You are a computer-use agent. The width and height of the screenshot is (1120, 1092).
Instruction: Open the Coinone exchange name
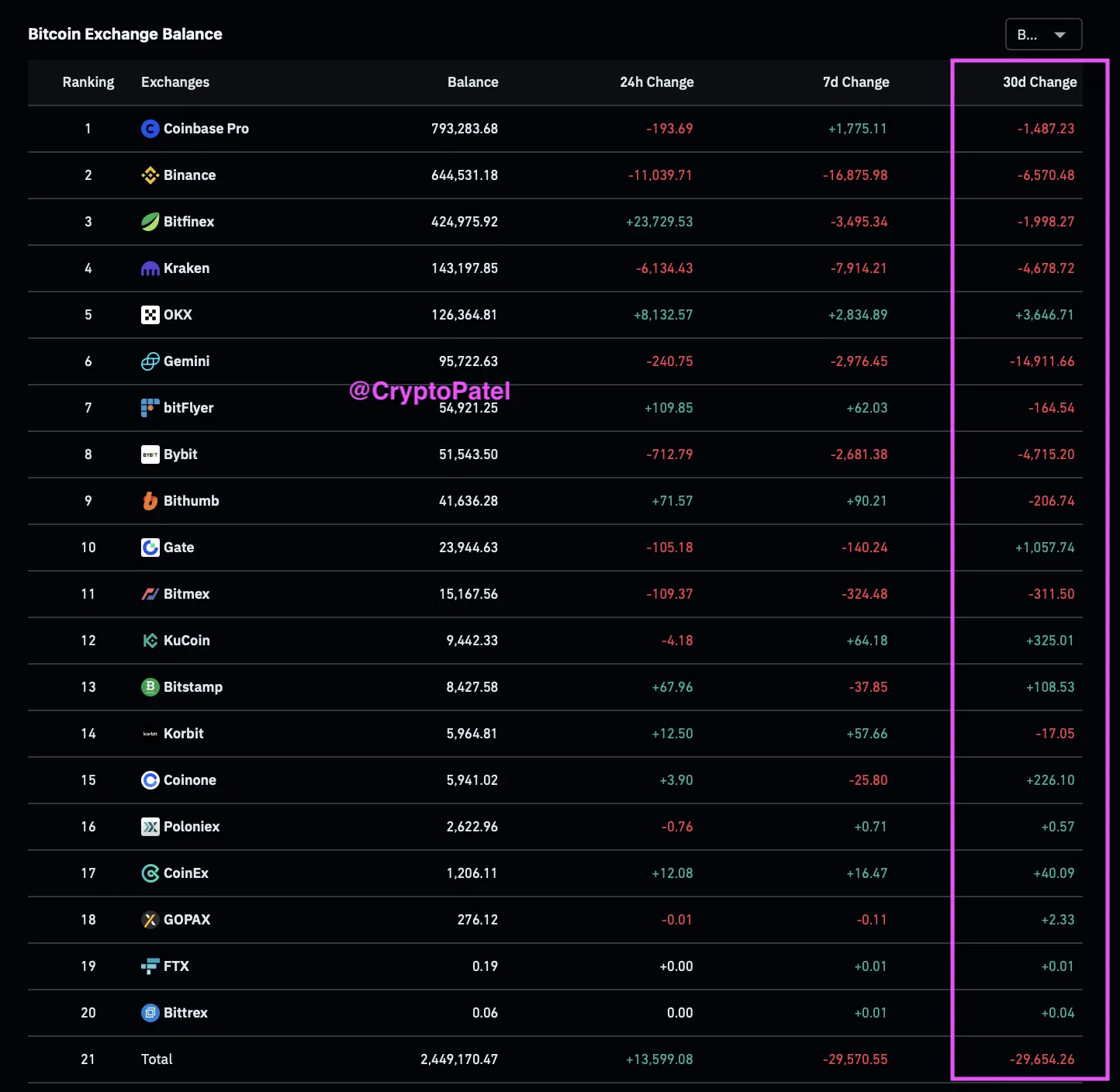pyautogui.click(x=190, y=780)
